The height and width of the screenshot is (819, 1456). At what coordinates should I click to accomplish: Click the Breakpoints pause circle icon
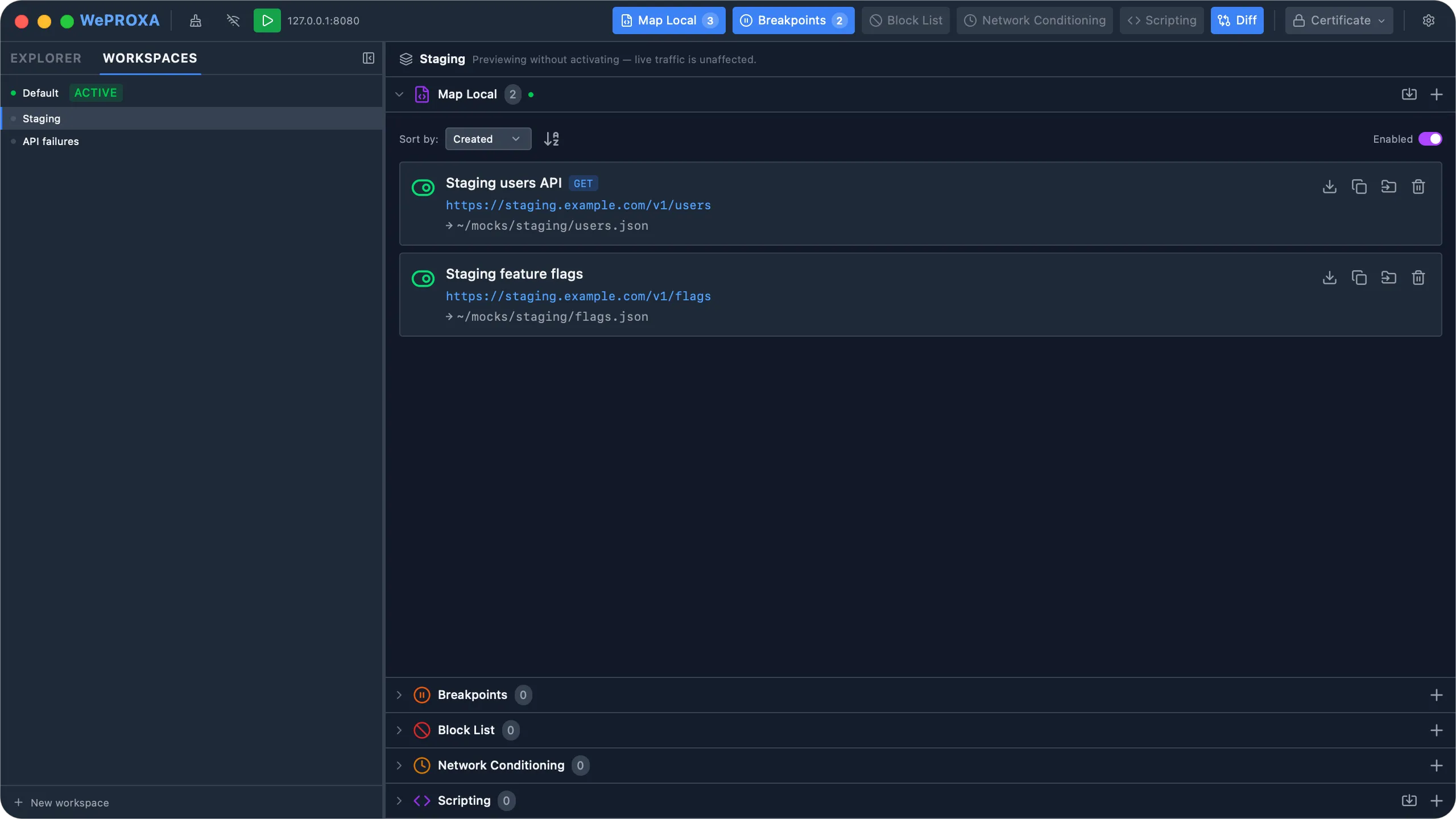(x=421, y=695)
